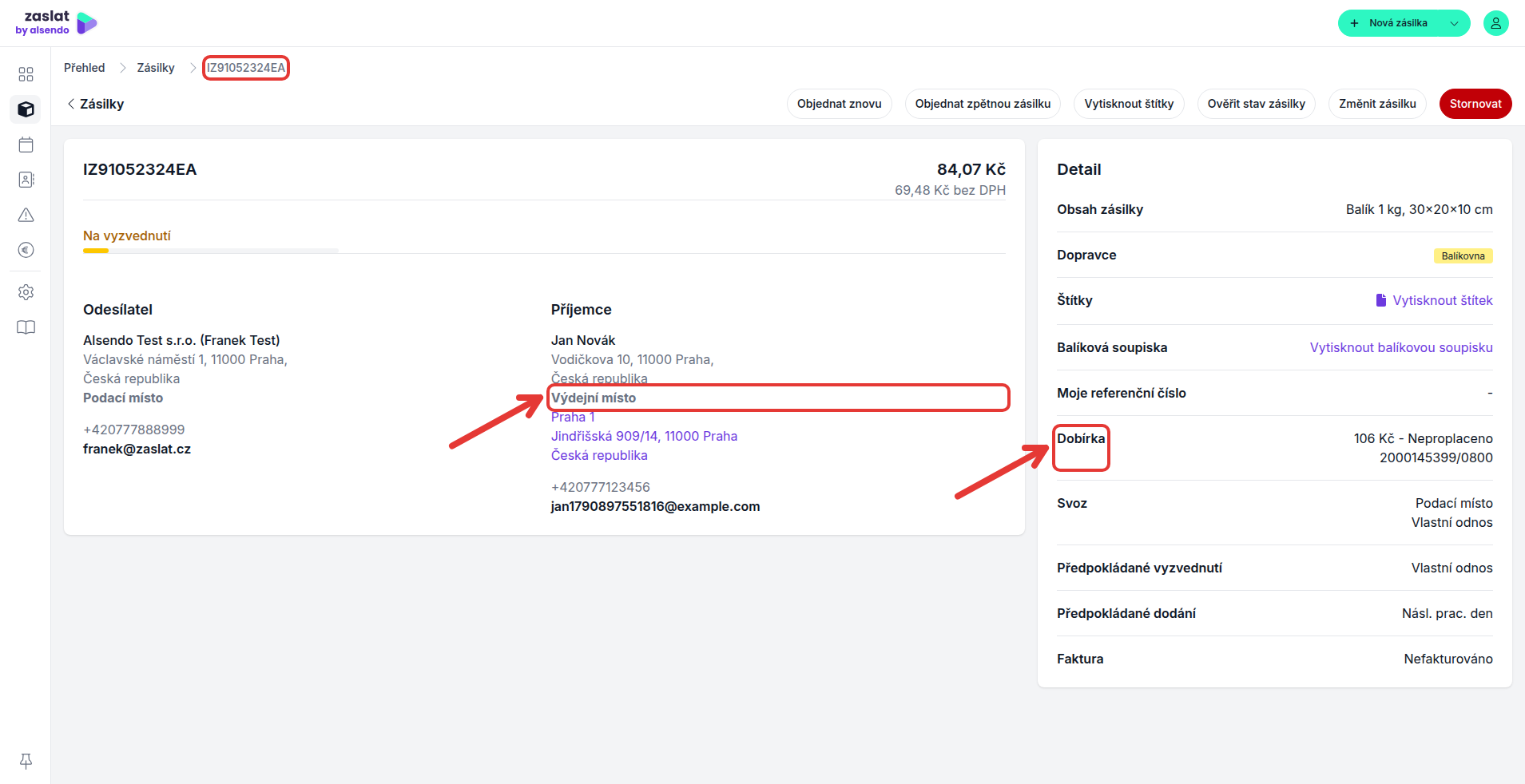Click bank account 2000145399/0800
1525x784 pixels.
(1436, 457)
